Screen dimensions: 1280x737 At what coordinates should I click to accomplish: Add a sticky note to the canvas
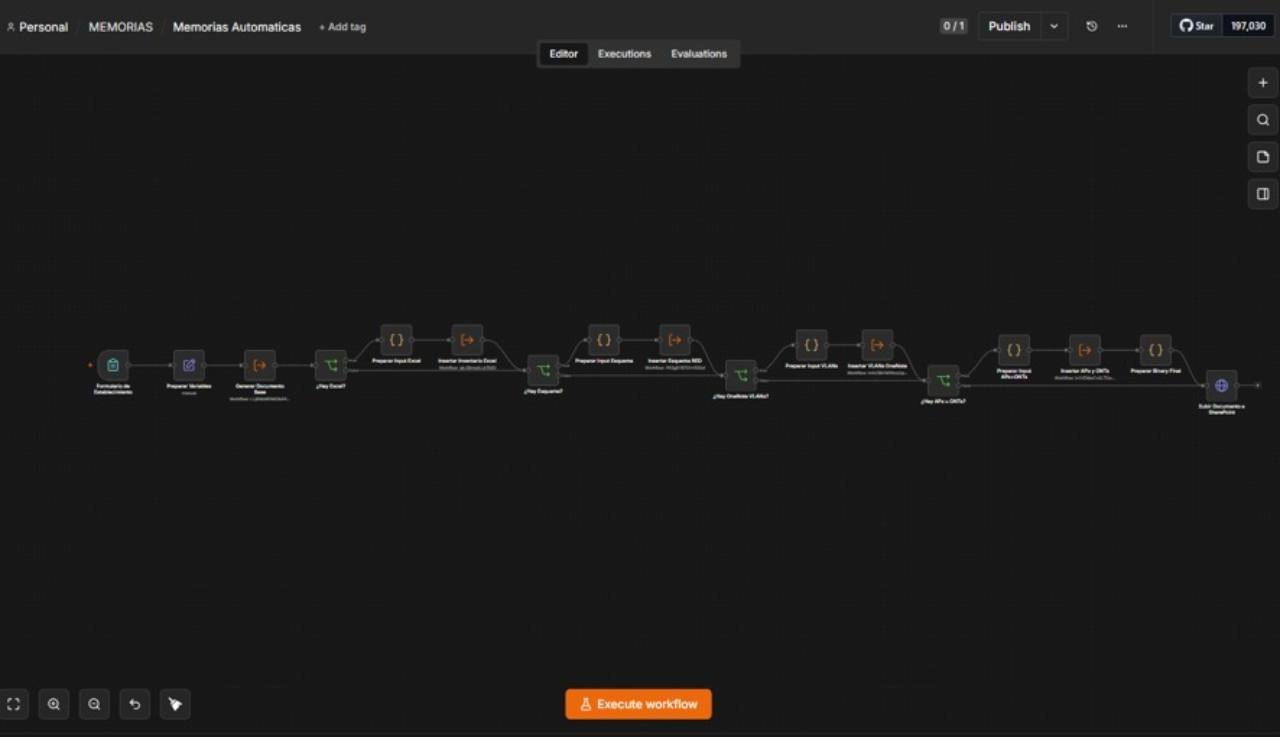click(x=1263, y=157)
